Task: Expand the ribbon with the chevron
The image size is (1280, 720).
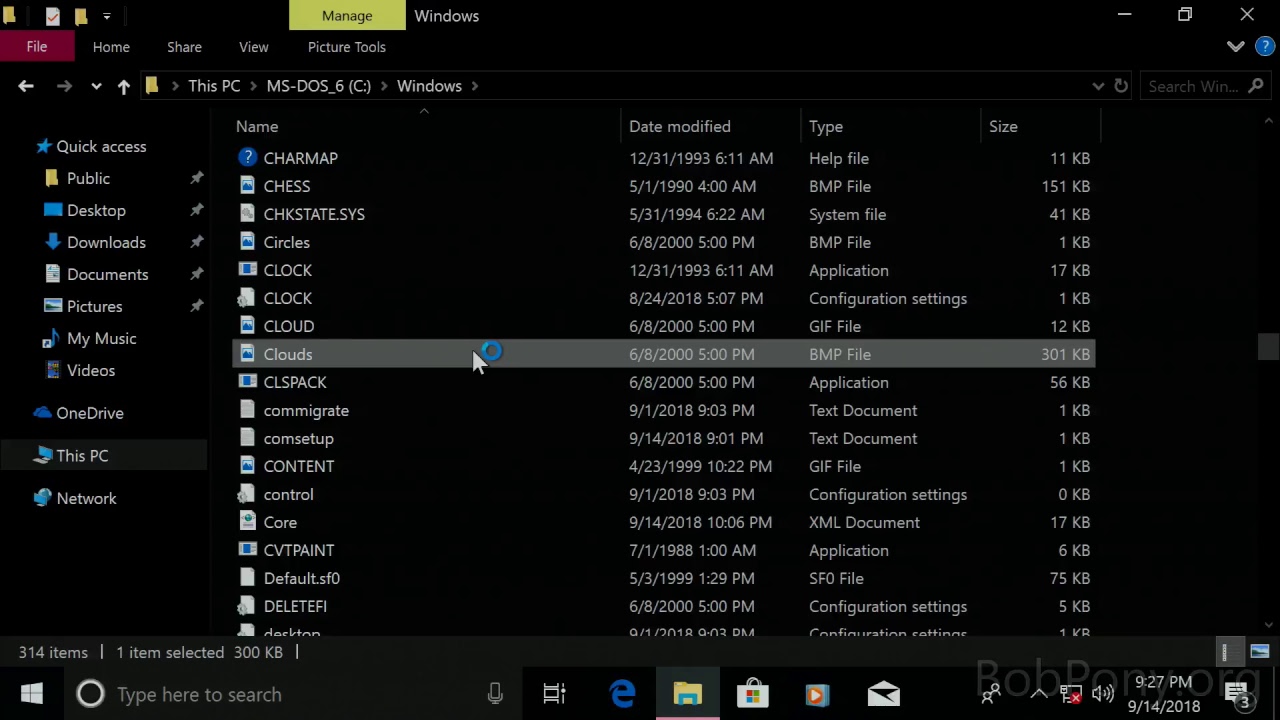Action: pyautogui.click(x=1235, y=47)
